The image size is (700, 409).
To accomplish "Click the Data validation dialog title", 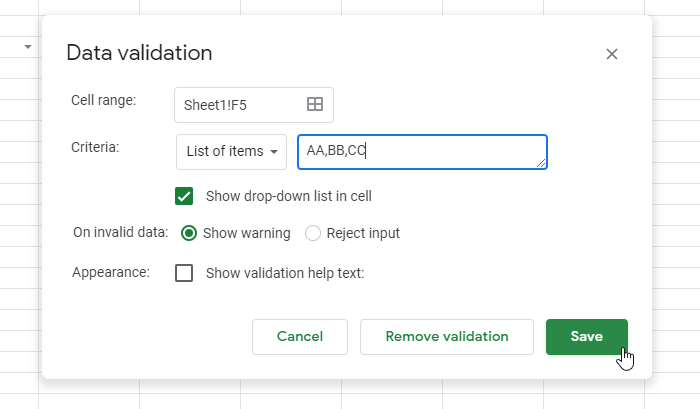I will pos(139,53).
